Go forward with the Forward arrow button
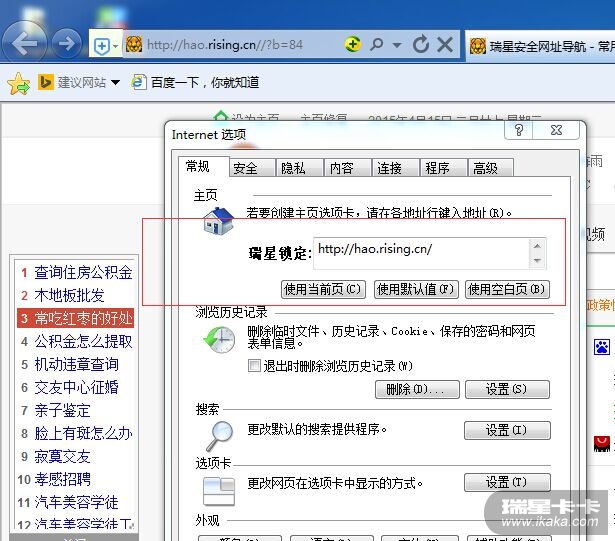Screen dimensions: 615x541 (67, 43)
